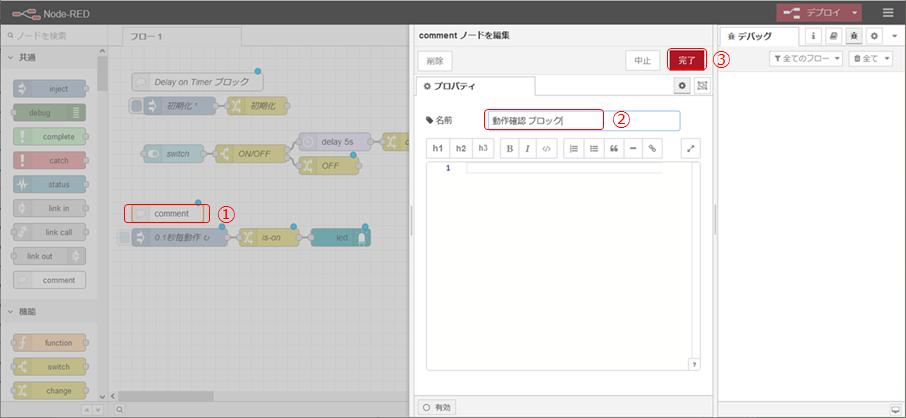Open the node appearance settings gear icon
Image resolution: width=906 pixels, height=418 pixels.
682,86
